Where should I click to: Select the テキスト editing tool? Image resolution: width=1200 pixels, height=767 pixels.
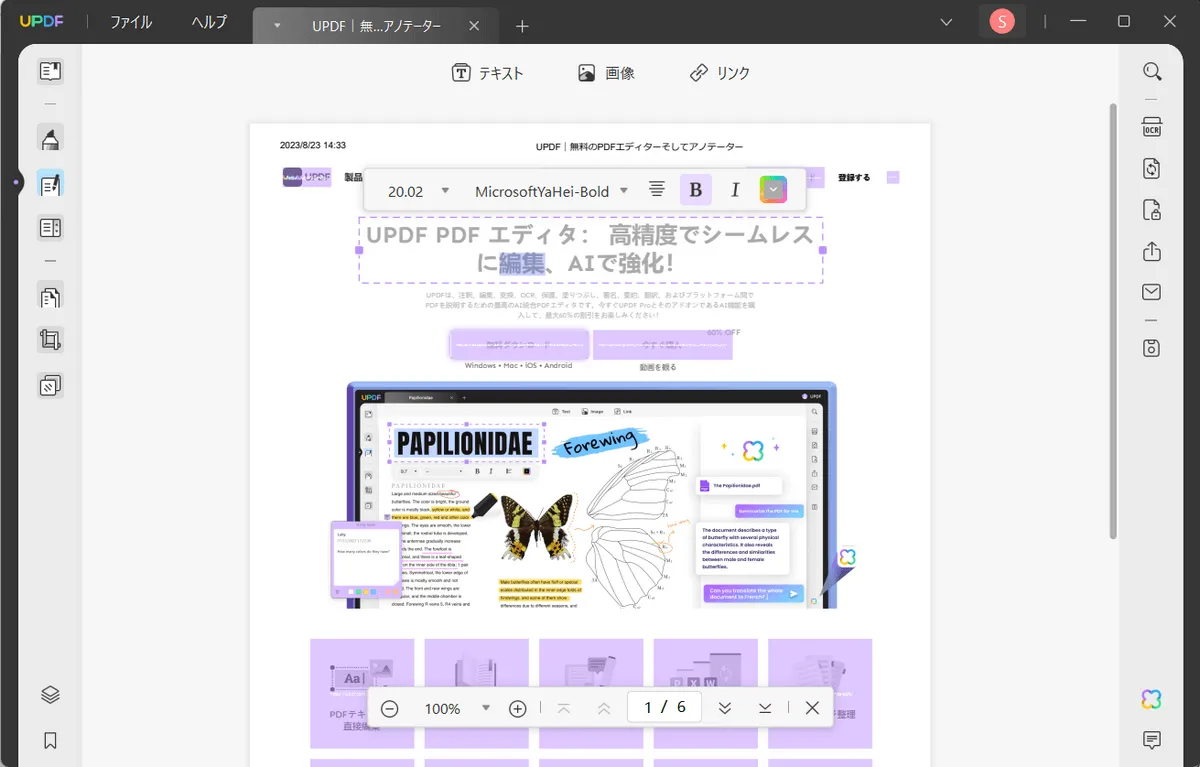click(x=488, y=73)
